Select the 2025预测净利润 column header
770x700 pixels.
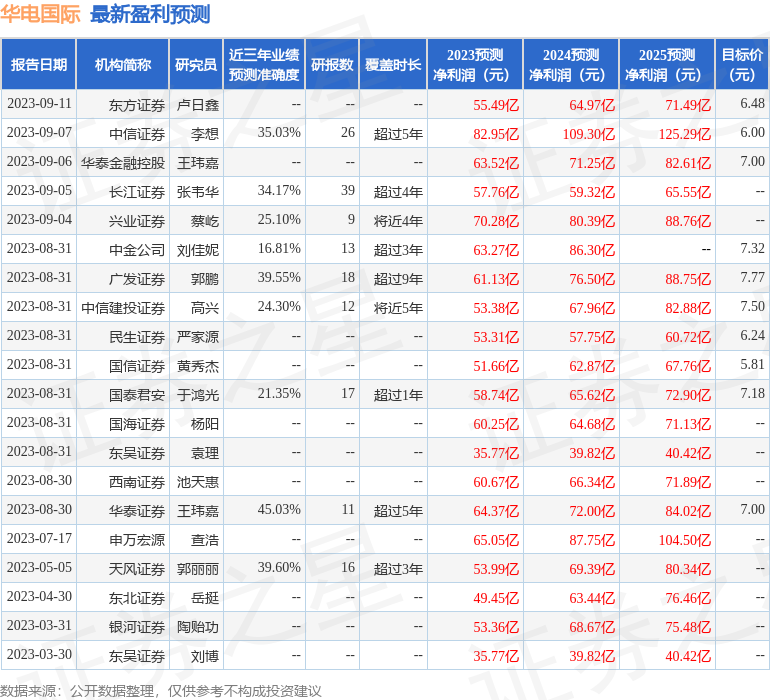click(667, 64)
